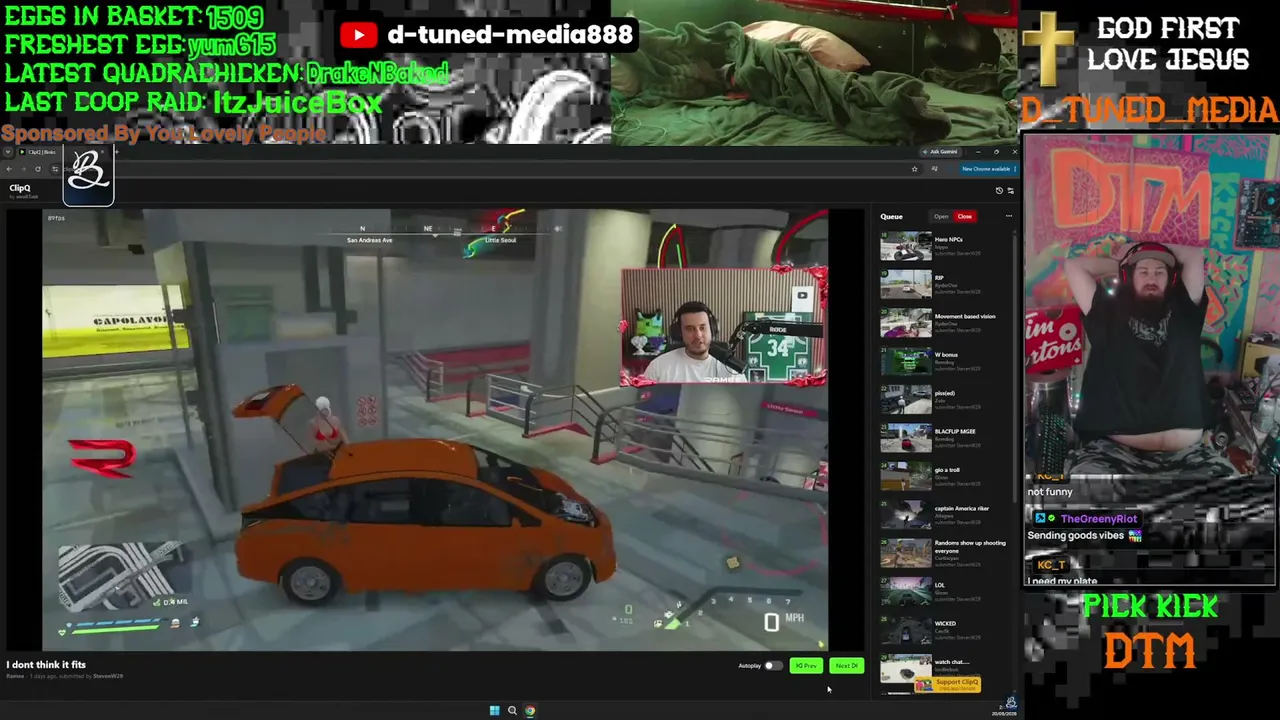Play the "Hero NPCs" clip from queue
This screenshot has width=1280, height=720.
point(905,246)
